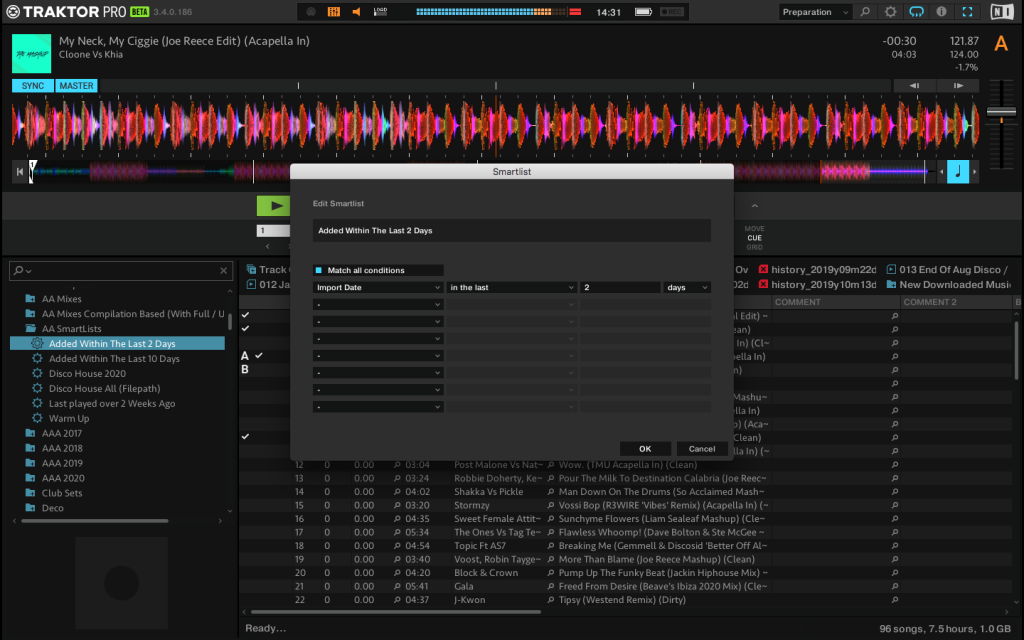Open the search magnifier refine dropdown
Viewport: 1024px width, 640px height.
click(x=22, y=270)
